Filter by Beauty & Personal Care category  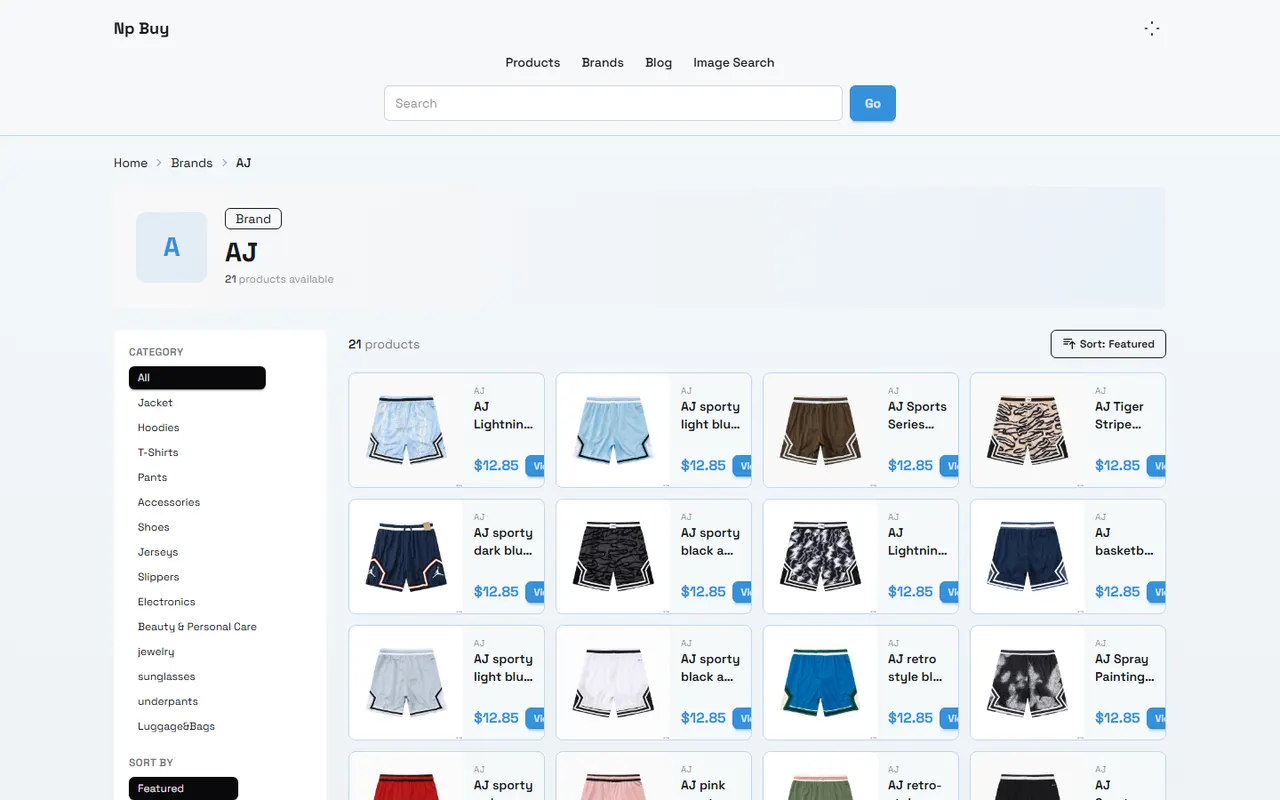(x=197, y=627)
